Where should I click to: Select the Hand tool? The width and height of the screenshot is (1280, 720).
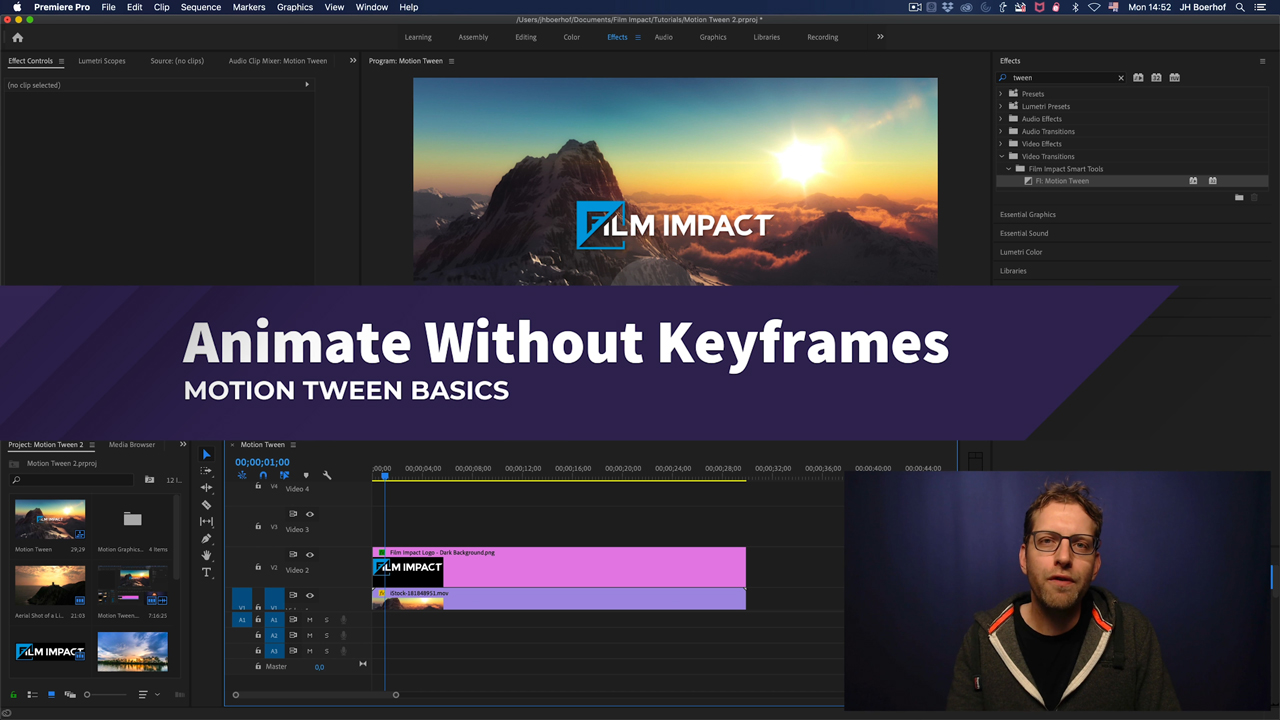coord(206,555)
